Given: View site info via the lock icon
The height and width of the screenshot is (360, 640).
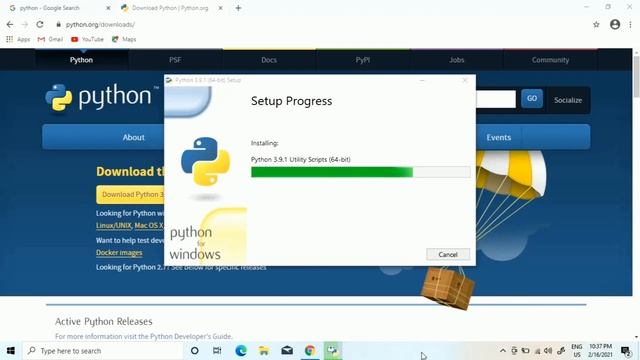Looking at the screenshot, I should [58, 24].
